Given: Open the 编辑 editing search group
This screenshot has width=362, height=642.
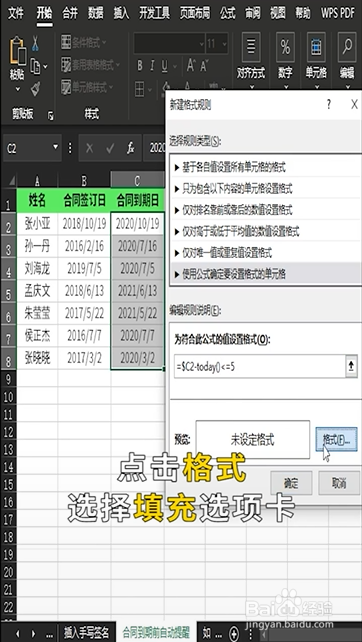Looking at the screenshot, I should pyautogui.click(x=347, y=60).
